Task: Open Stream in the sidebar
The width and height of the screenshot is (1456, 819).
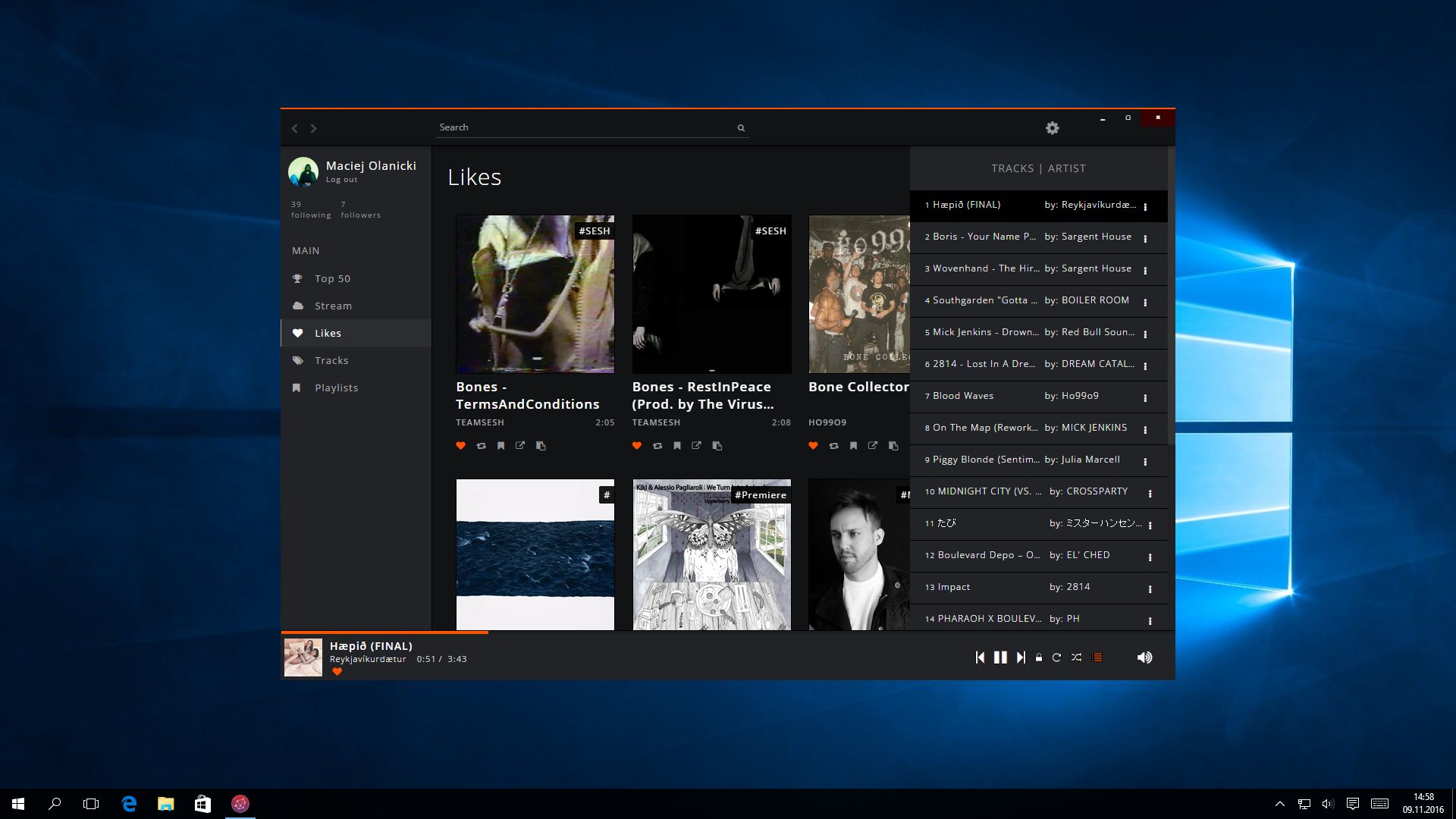Action: point(333,306)
